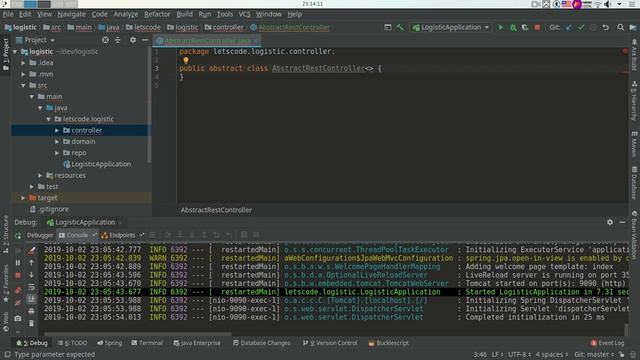Expand the .mvn folder
The height and width of the screenshot is (360, 640).
tap(23, 74)
